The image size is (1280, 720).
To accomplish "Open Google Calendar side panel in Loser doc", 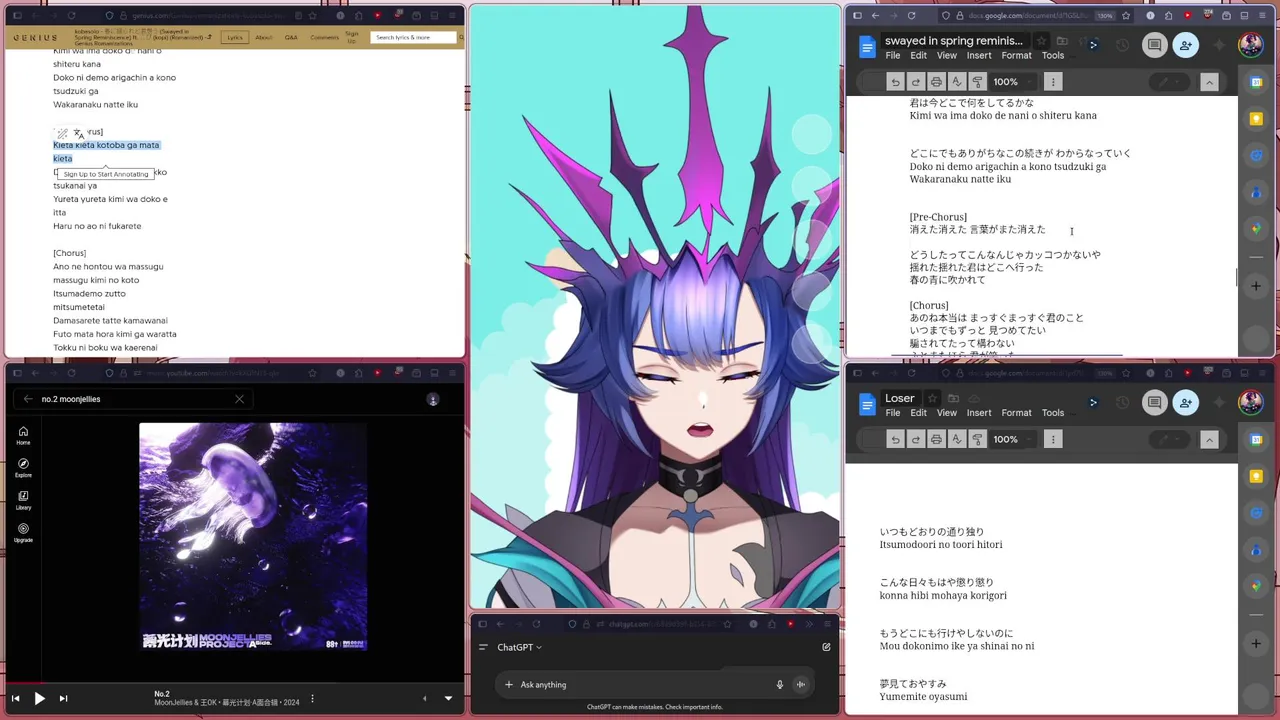I will pos(1257,439).
